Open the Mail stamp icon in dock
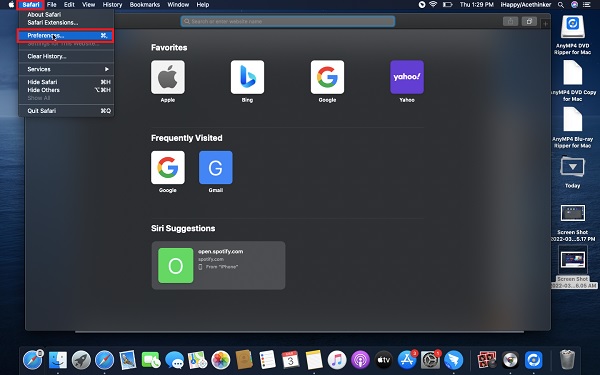 point(127,360)
